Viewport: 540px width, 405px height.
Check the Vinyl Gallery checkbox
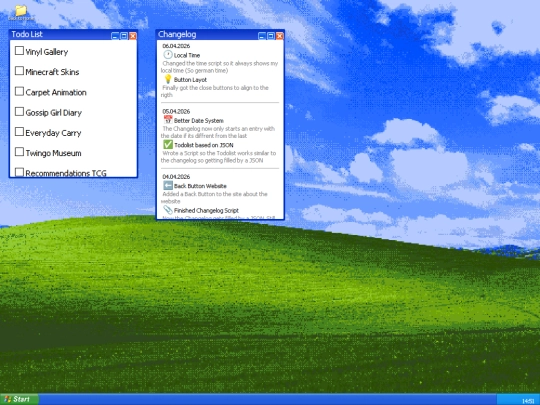[19, 51]
